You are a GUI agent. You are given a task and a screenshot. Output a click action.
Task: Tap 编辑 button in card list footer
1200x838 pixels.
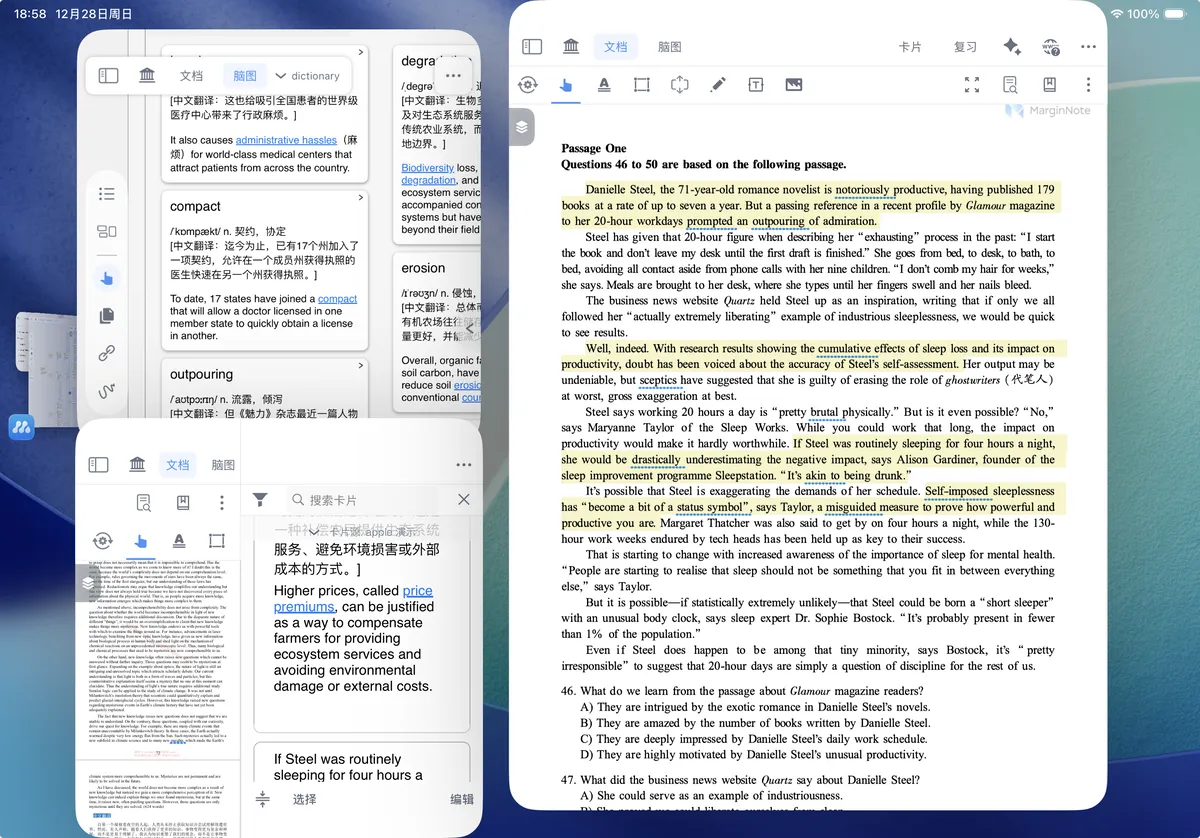[462, 799]
